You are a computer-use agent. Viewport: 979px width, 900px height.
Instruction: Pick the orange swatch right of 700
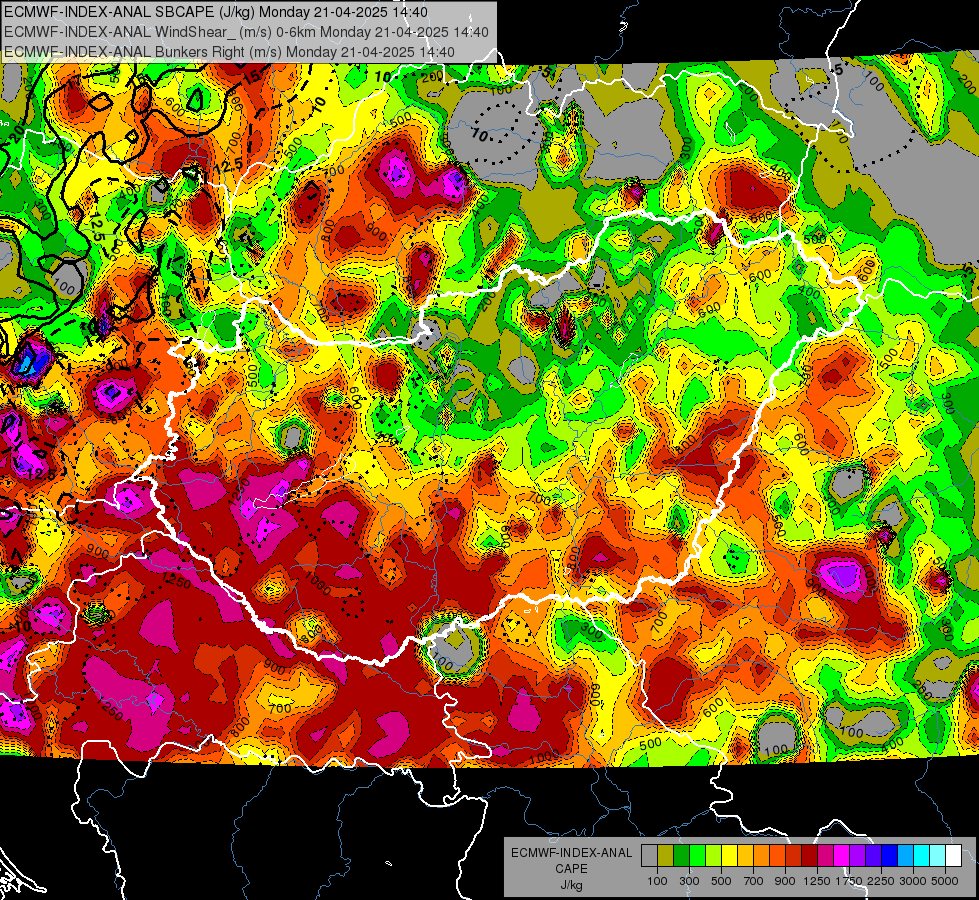[761, 855]
